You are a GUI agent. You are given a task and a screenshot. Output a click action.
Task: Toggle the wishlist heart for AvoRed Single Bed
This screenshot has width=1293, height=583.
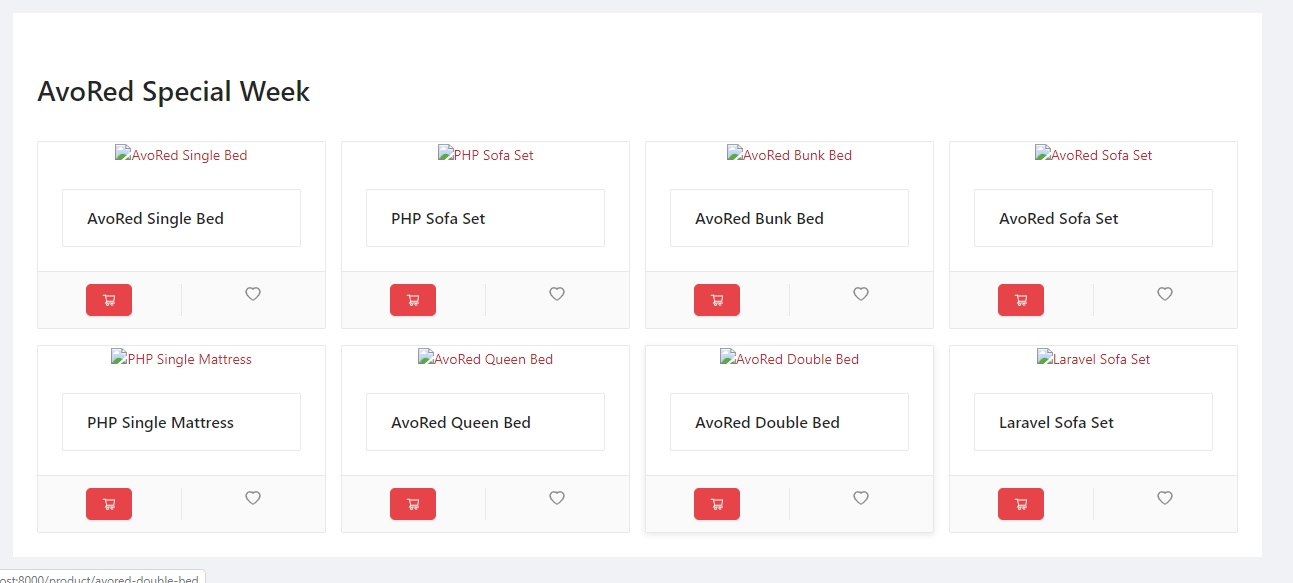[x=253, y=294]
